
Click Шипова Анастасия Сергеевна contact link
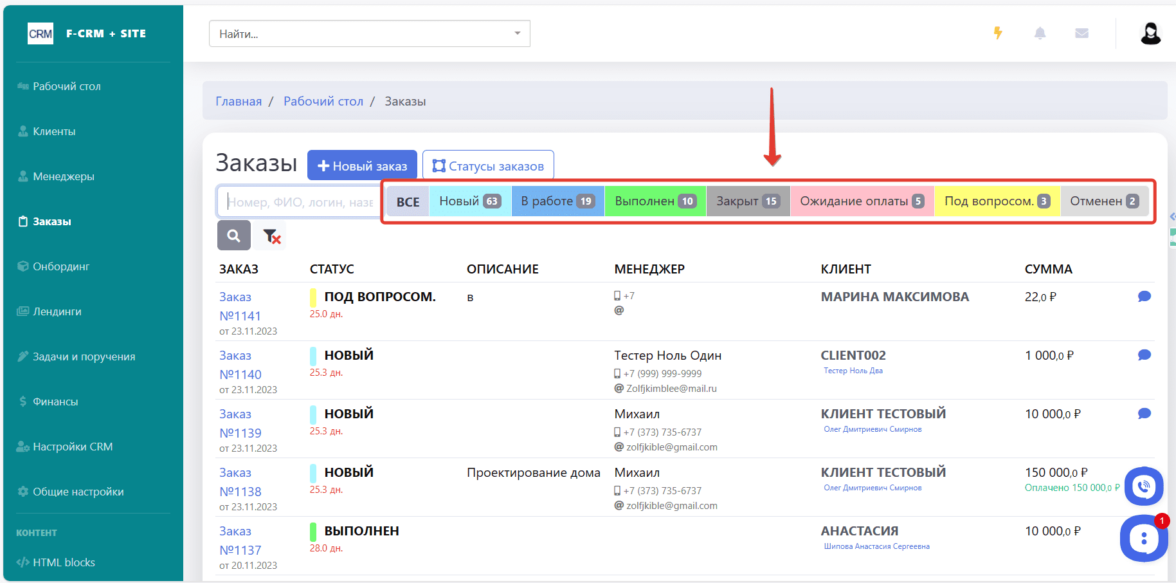point(877,546)
